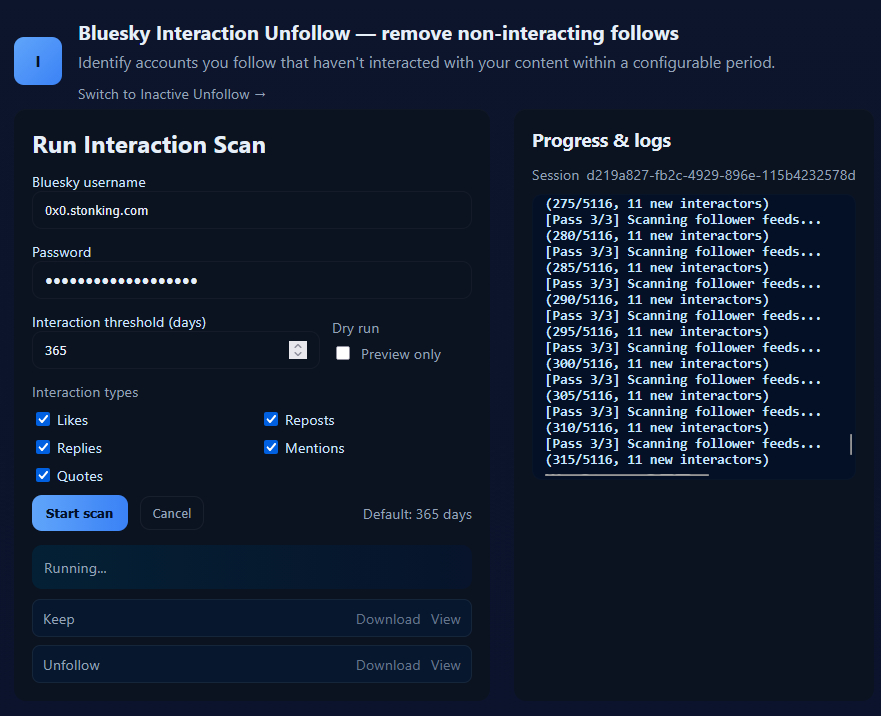This screenshot has width=881, height=716.
Task: Click the threshold number spinner arrows
Action: [x=298, y=350]
